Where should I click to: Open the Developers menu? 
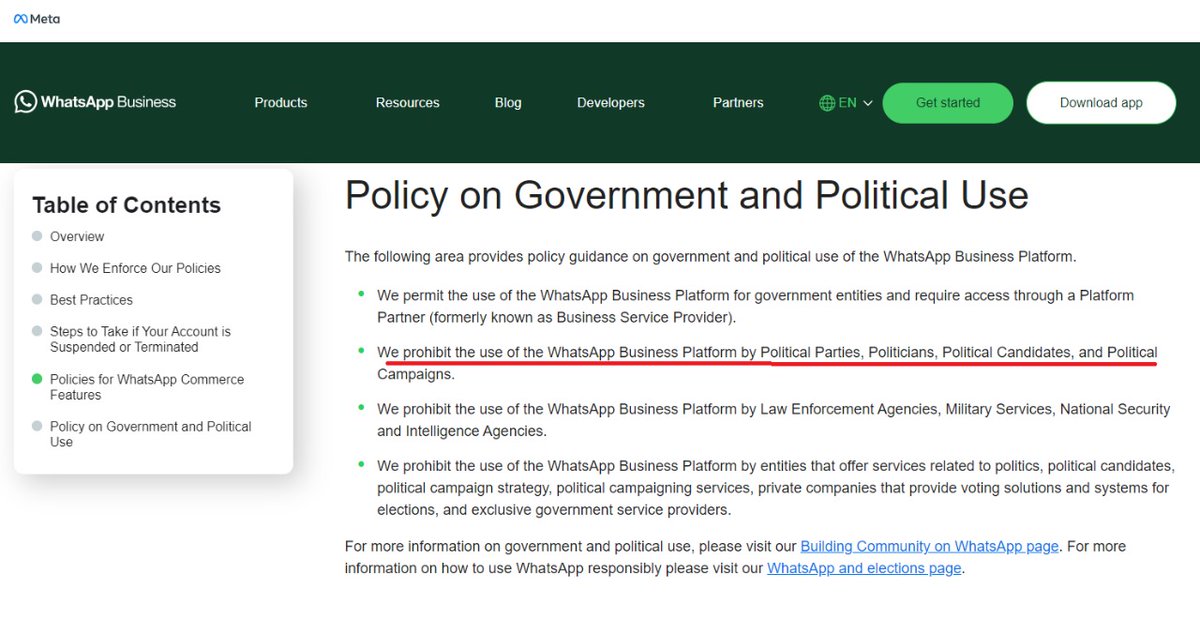[611, 103]
